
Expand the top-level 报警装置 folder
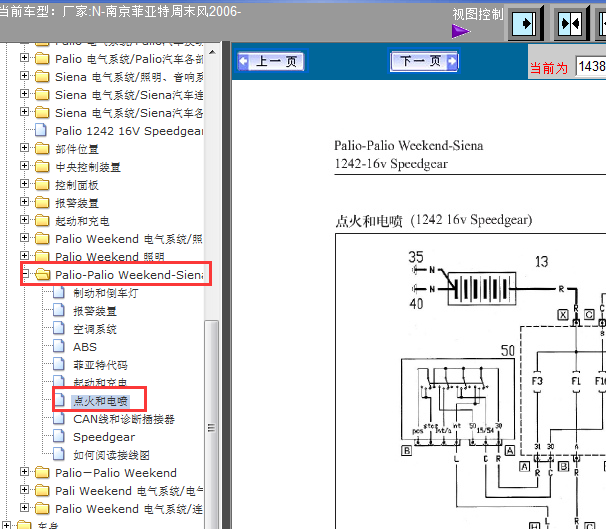coord(24,201)
